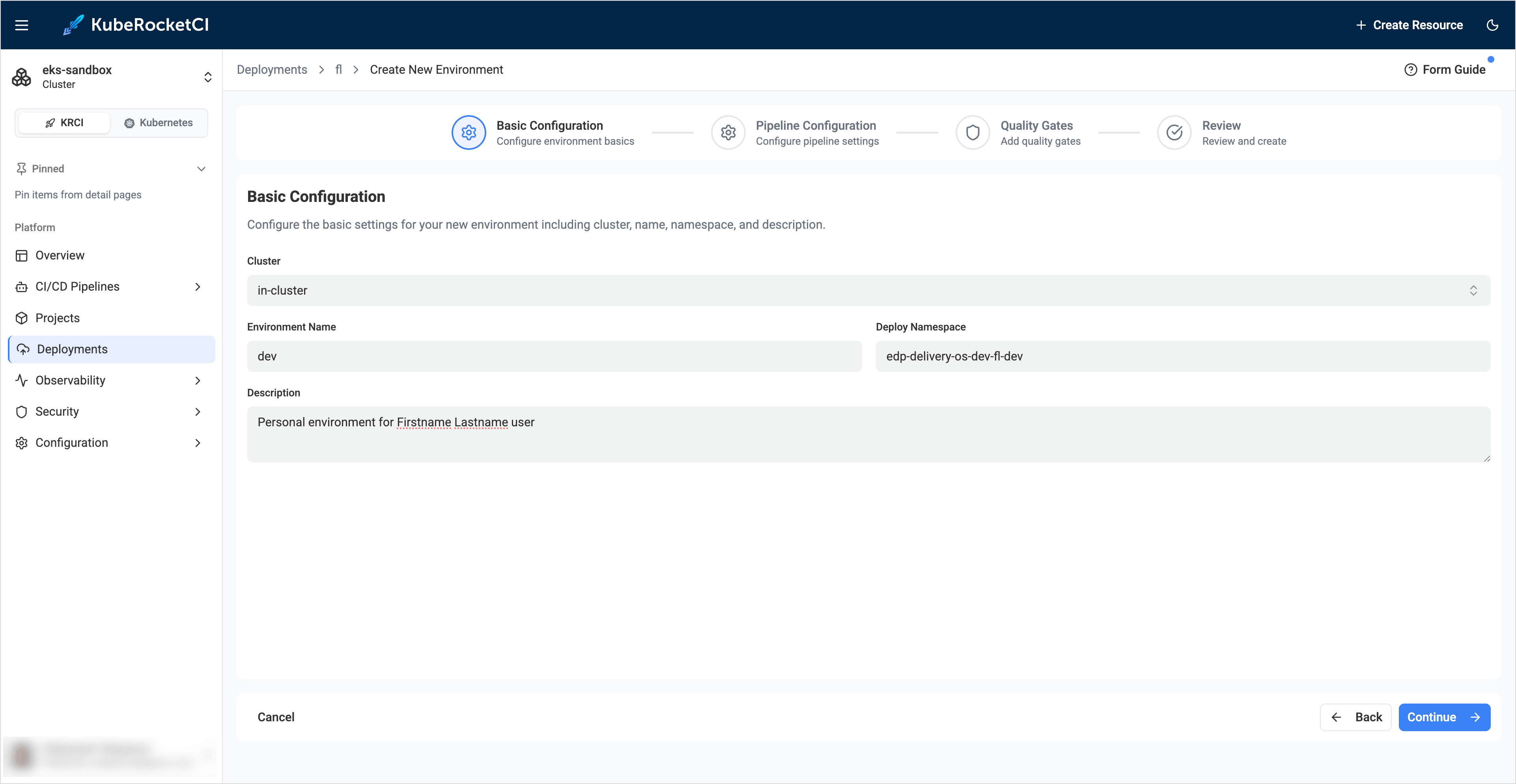Open the Cluster in-cluster dropdown
Image resolution: width=1516 pixels, height=784 pixels.
[868, 290]
